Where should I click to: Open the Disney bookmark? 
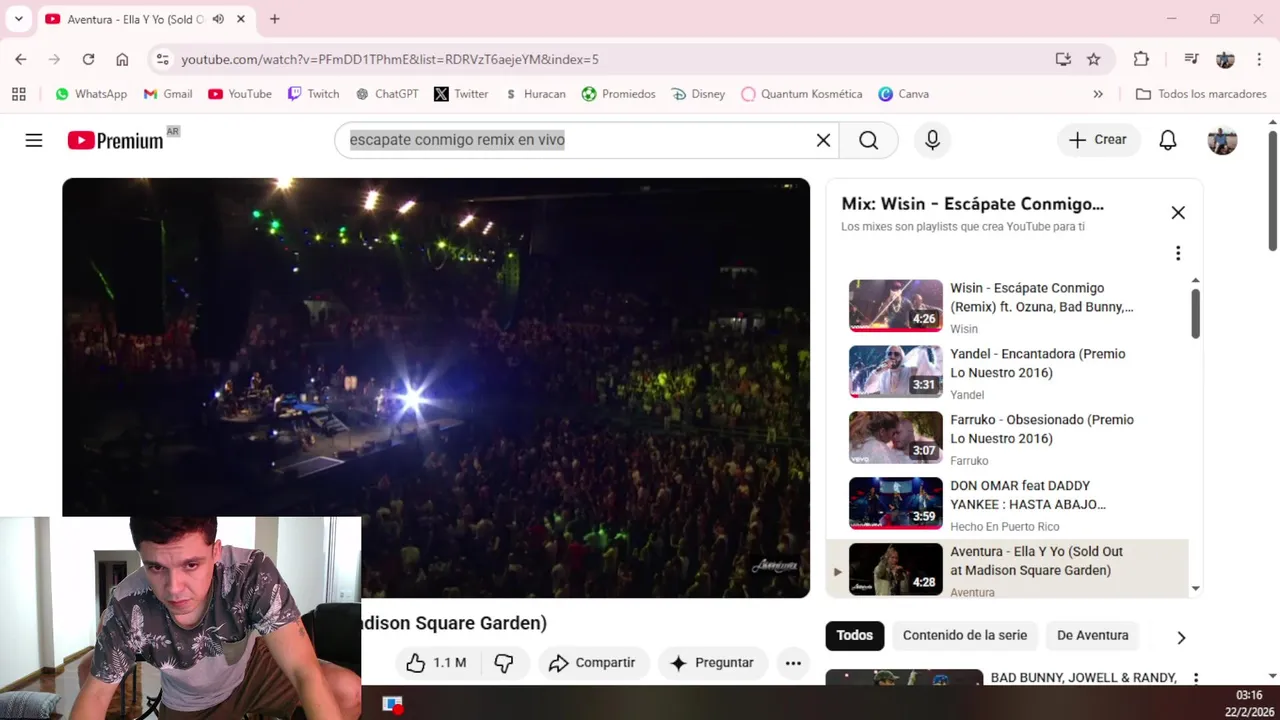pos(696,94)
